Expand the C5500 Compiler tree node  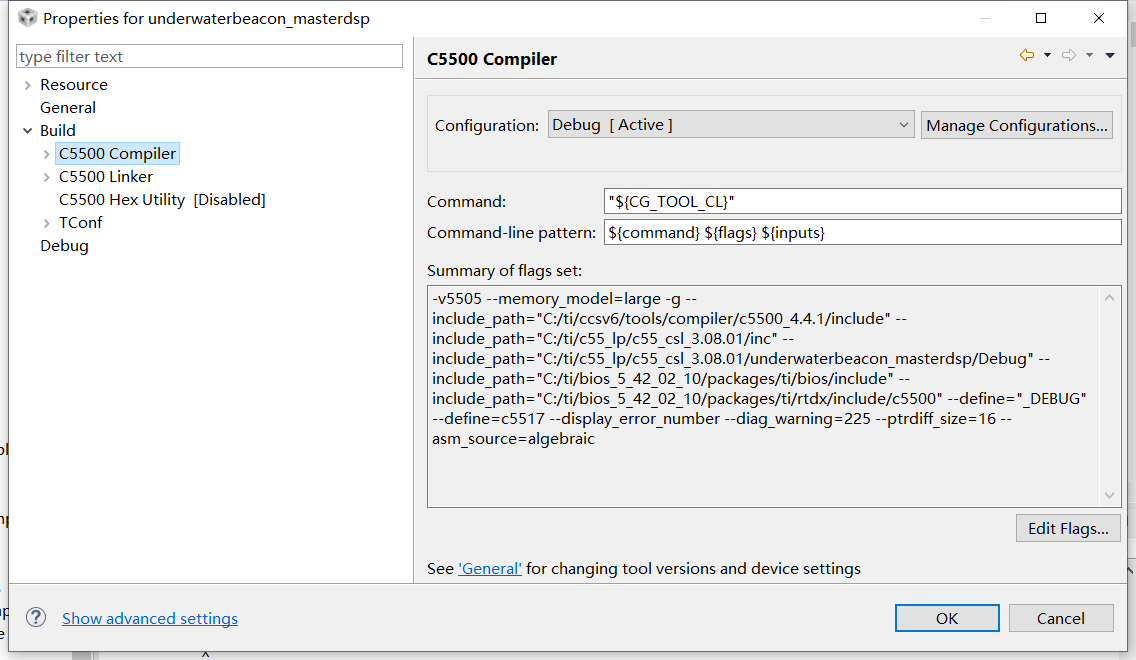click(x=47, y=154)
